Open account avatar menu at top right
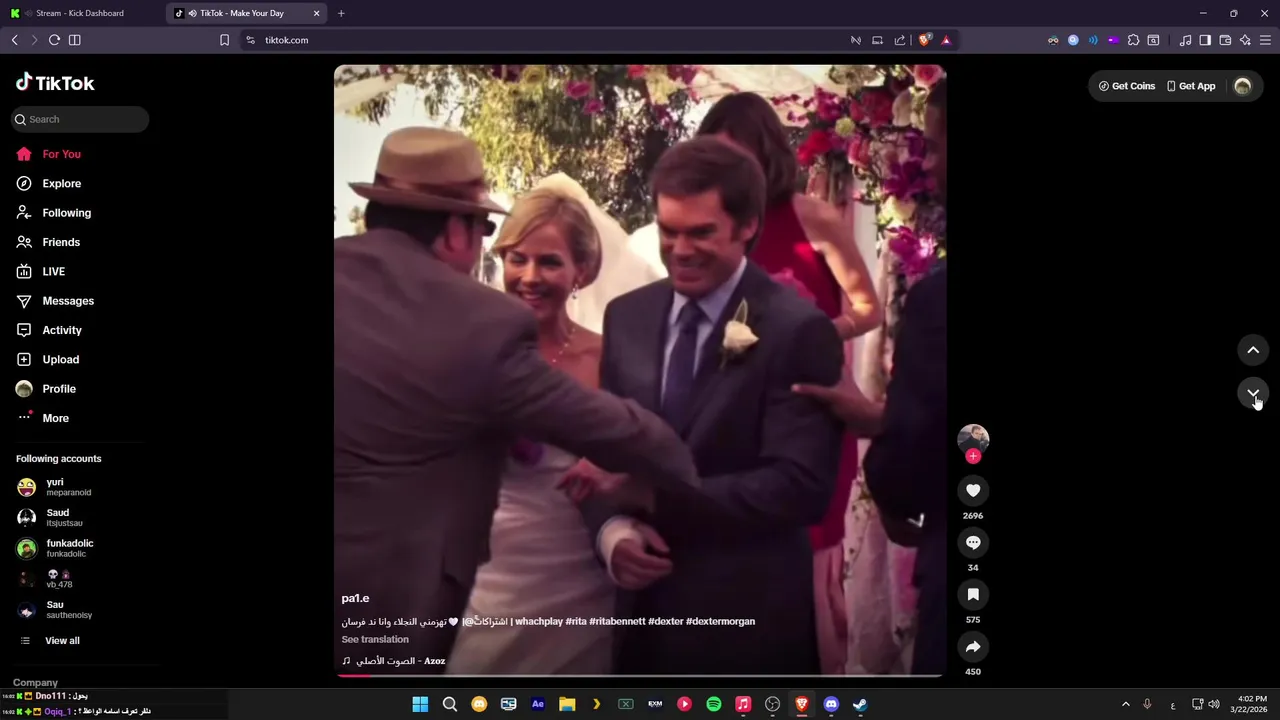 coord(1243,86)
